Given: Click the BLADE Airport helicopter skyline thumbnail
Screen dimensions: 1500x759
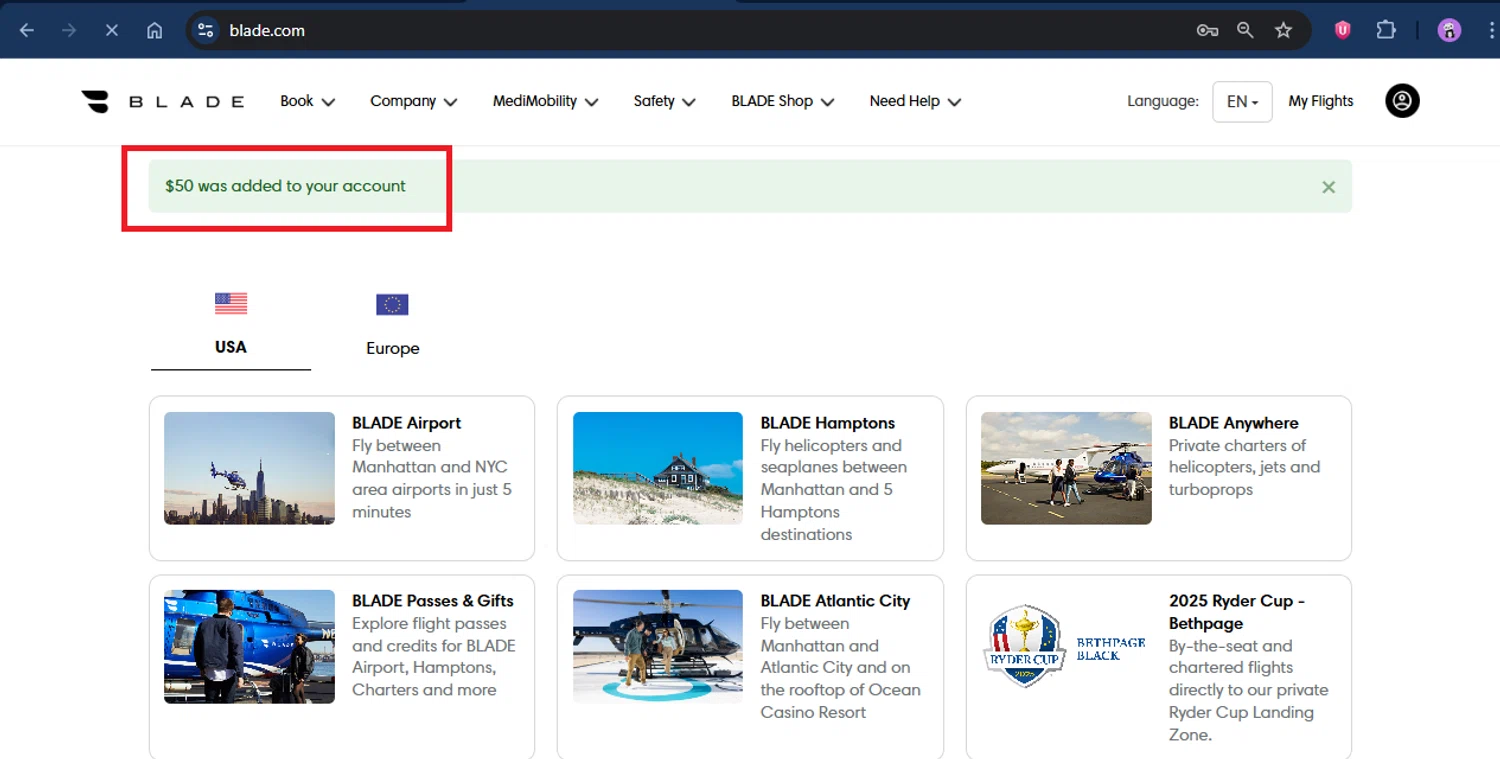Looking at the screenshot, I should click(x=249, y=468).
